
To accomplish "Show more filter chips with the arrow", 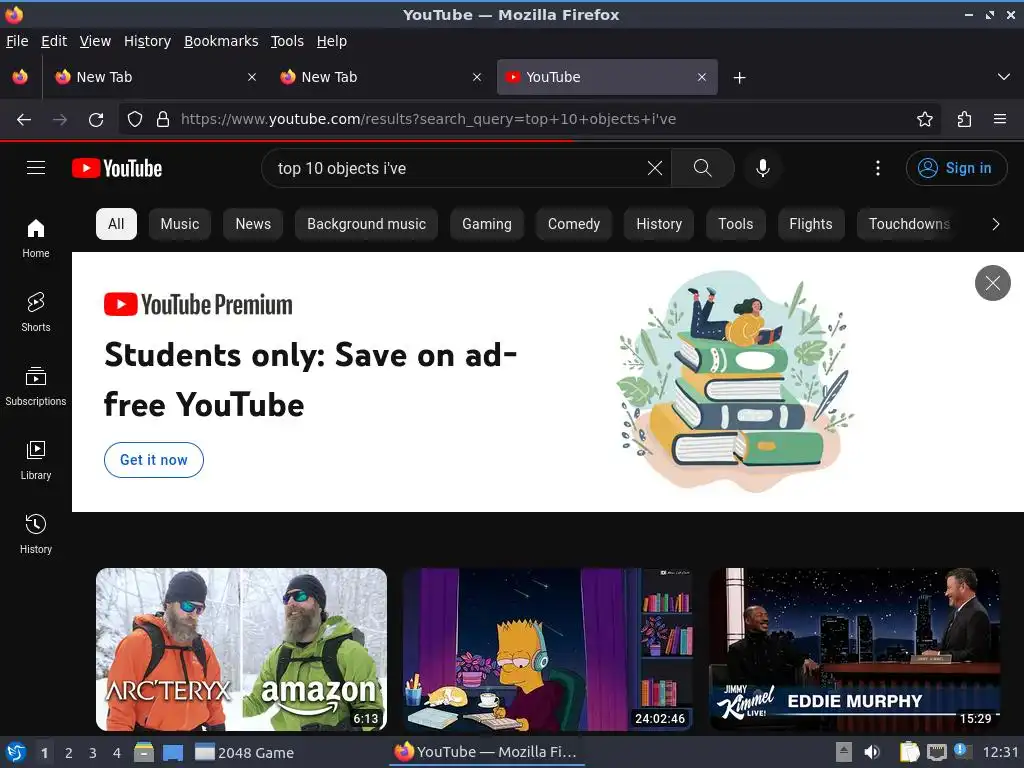I will [995, 224].
